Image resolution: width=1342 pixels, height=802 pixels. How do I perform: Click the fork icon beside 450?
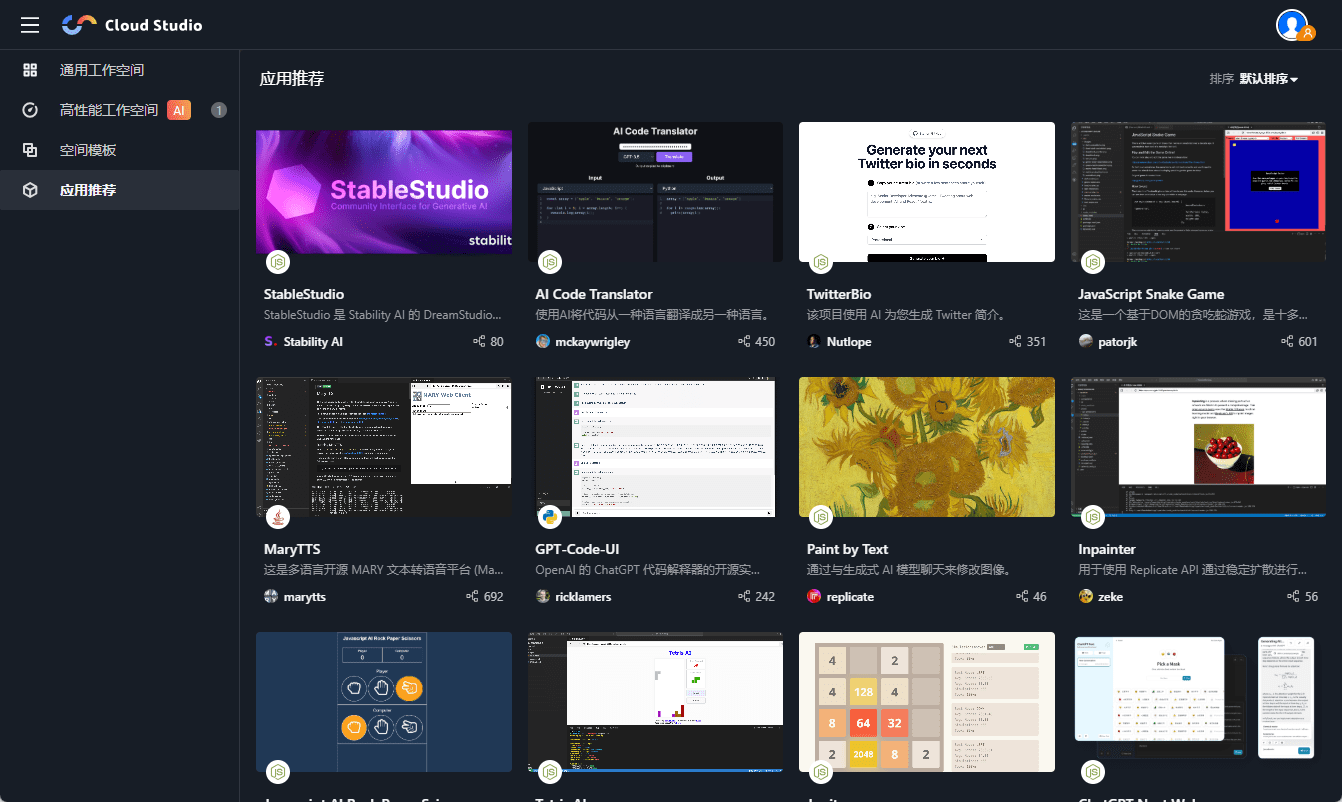[744, 341]
